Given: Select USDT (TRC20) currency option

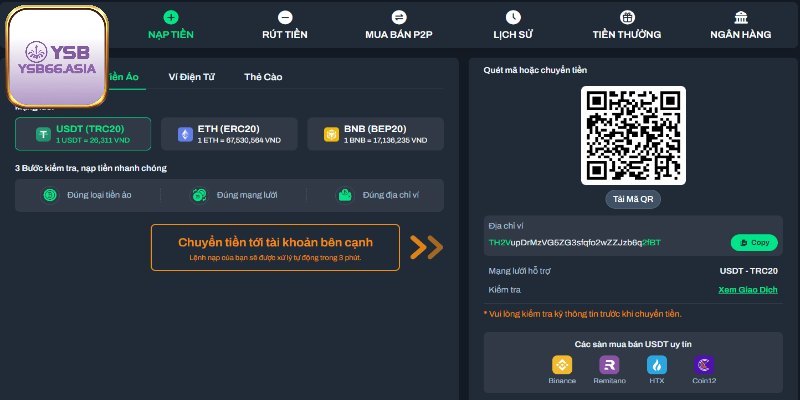Looking at the screenshot, I should [83, 134].
